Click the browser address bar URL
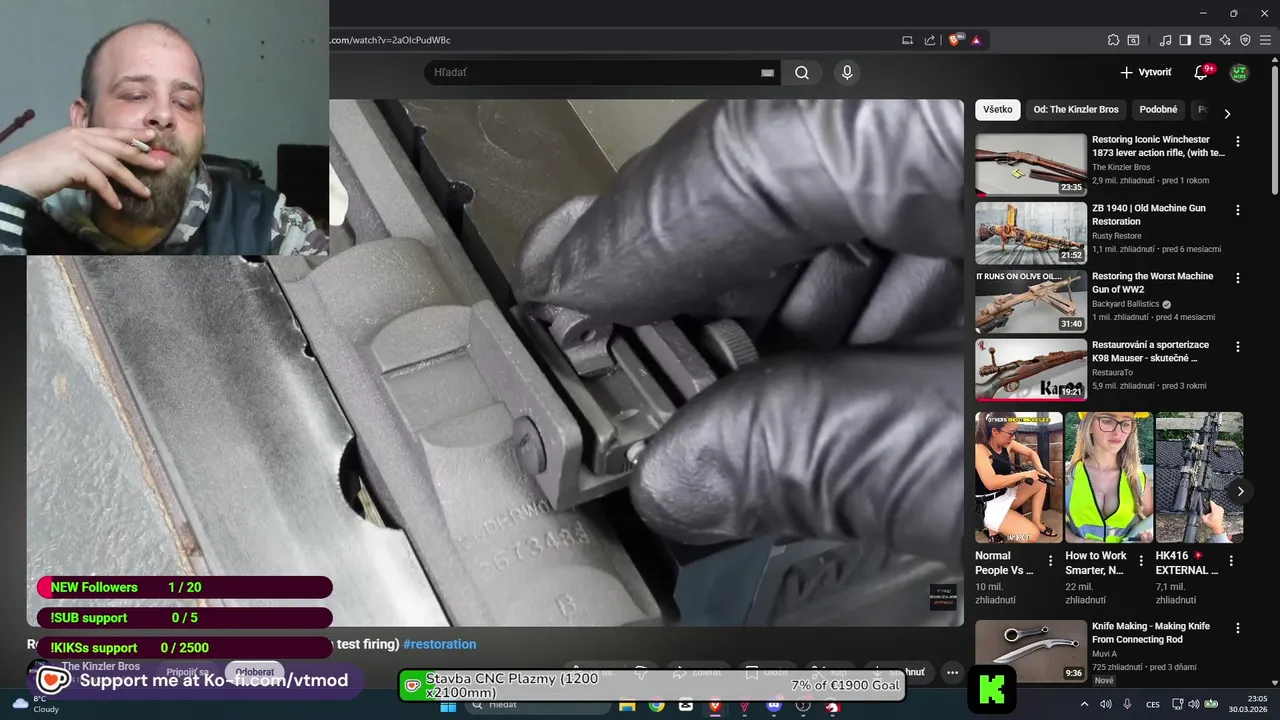 point(391,40)
